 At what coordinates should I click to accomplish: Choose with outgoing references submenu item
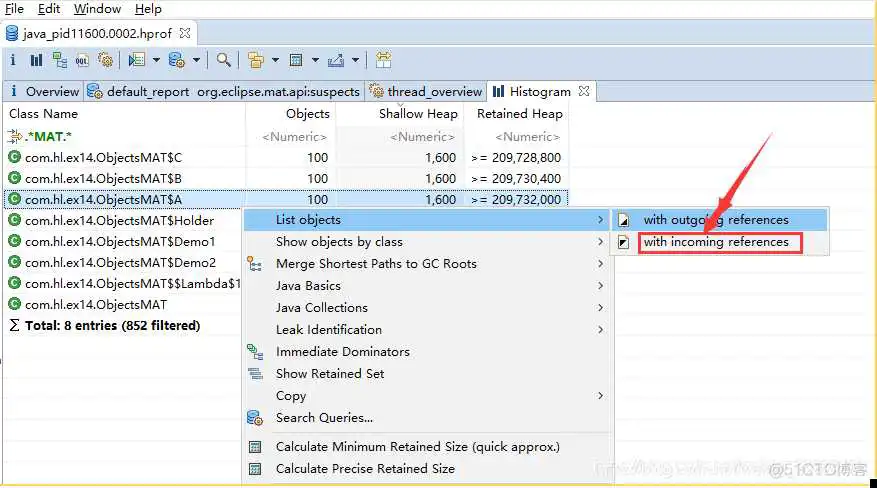tap(720, 220)
